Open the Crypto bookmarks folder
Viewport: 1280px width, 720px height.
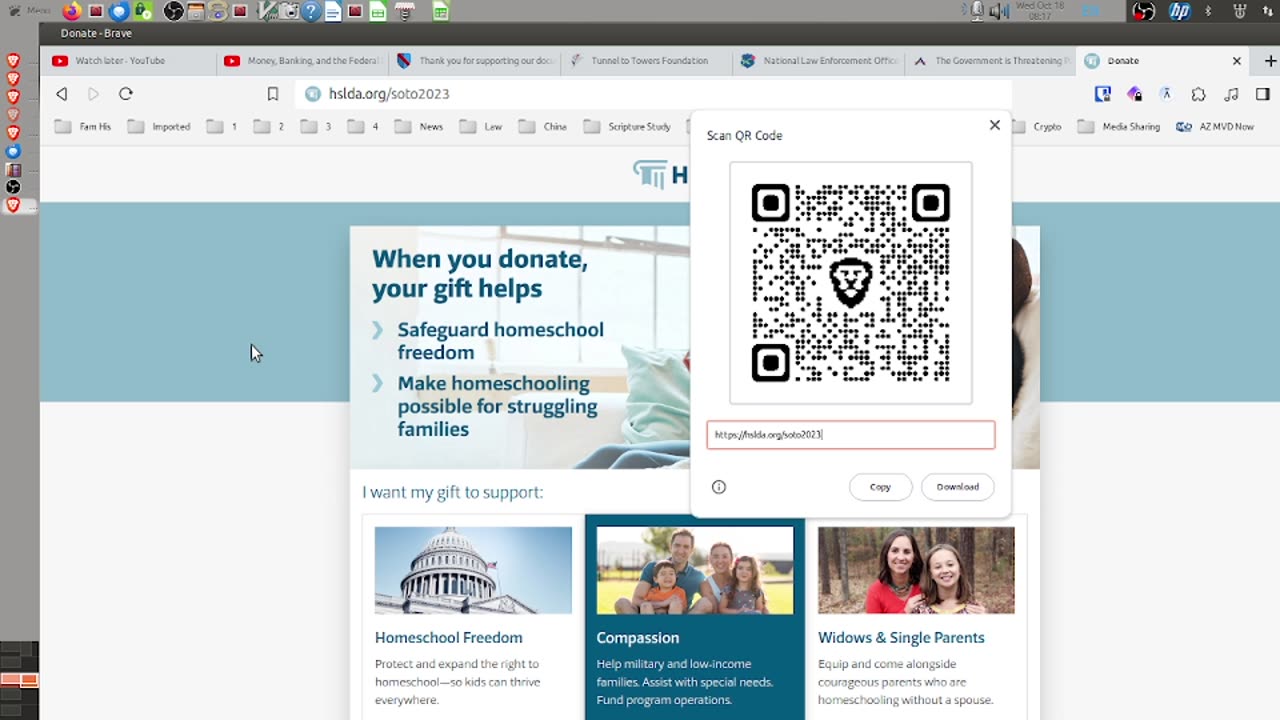pos(1038,127)
